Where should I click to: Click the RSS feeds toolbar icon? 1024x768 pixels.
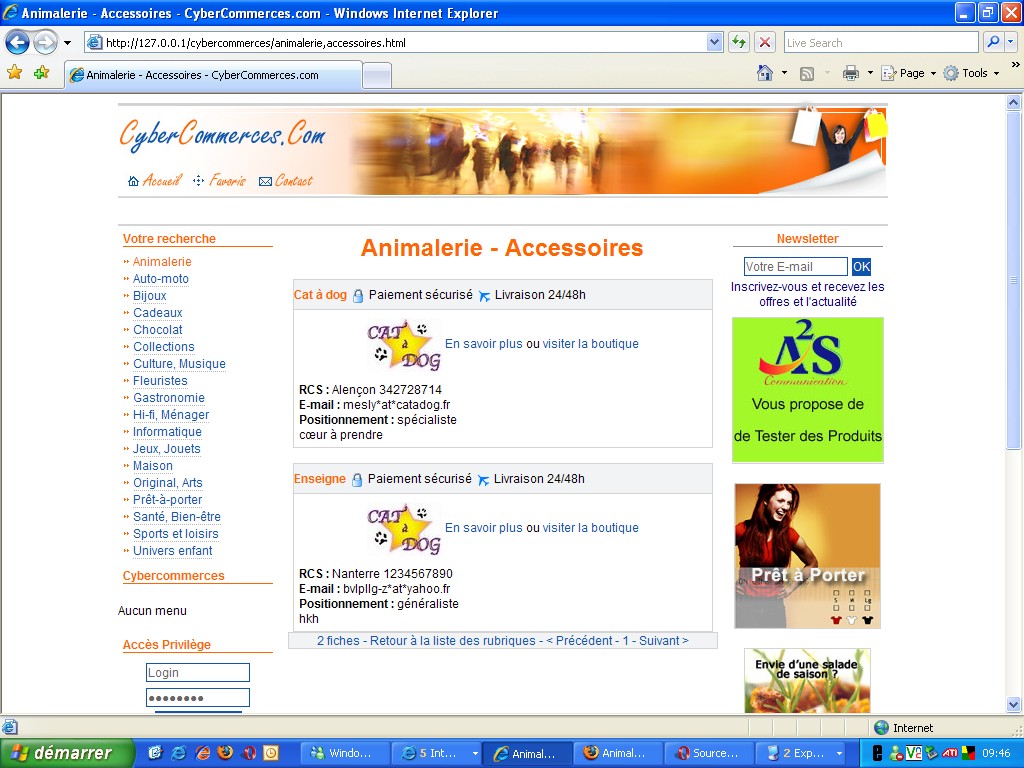807,73
